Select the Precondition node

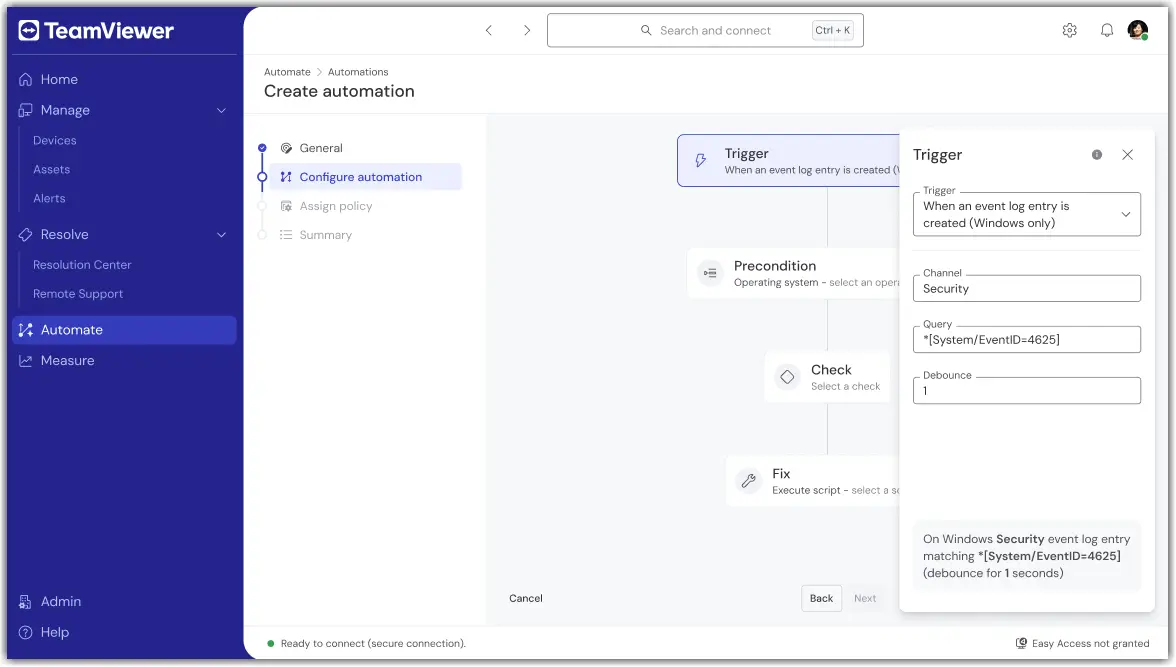(793, 273)
